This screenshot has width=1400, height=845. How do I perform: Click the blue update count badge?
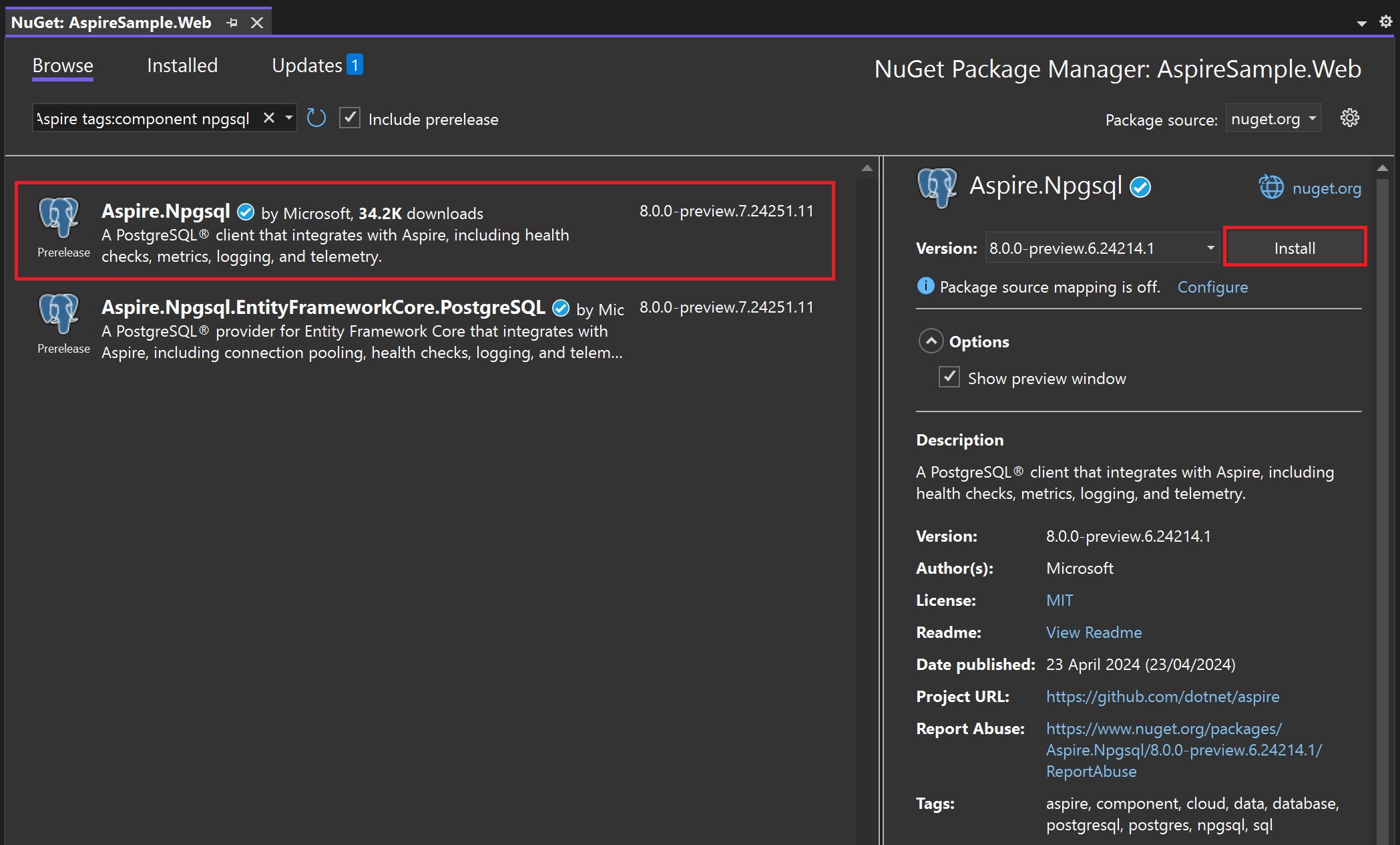[x=355, y=65]
